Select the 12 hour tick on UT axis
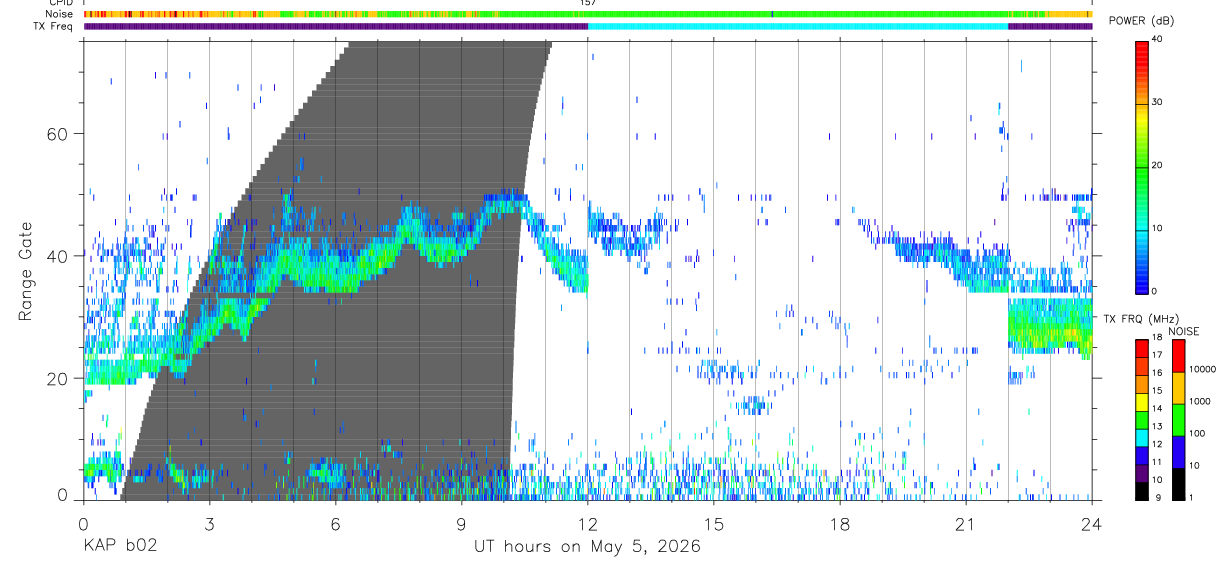 pyautogui.click(x=588, y=522)
